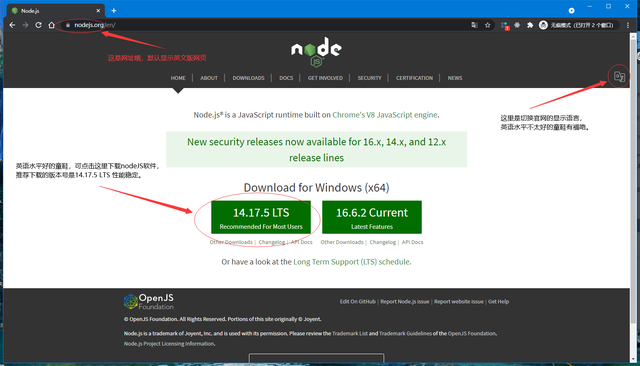Open the DOWNLOADS nav item
This screenshot has width=640, height=366.
point(249,78)
